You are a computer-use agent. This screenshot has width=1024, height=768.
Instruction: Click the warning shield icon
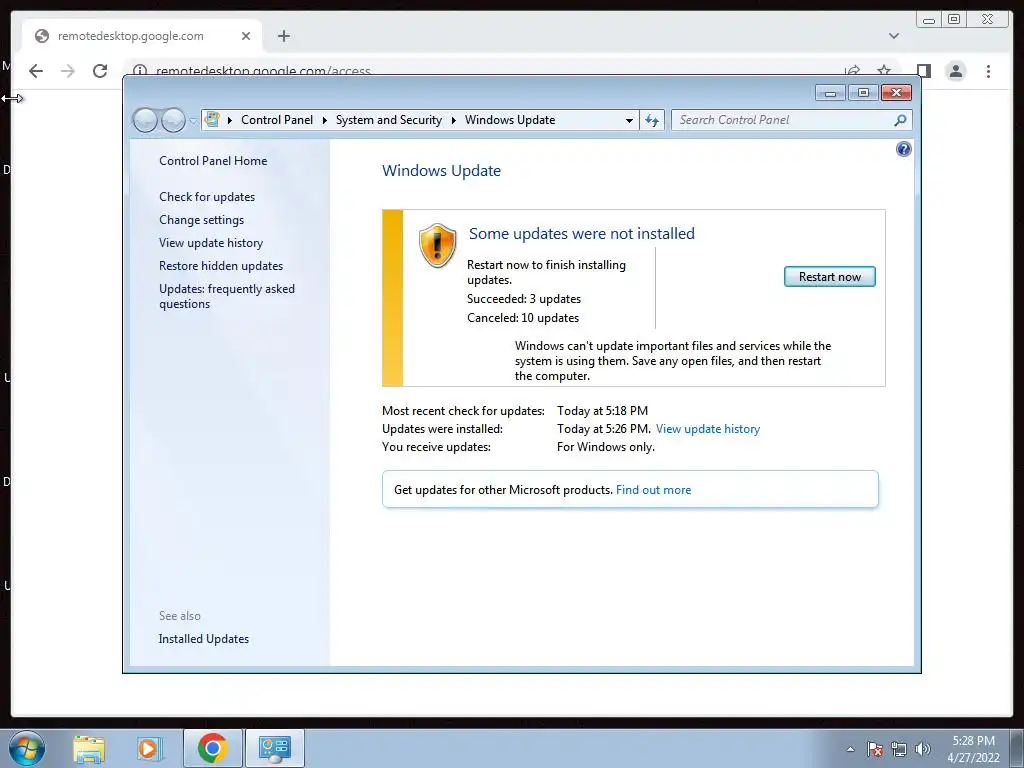[437, 245]
